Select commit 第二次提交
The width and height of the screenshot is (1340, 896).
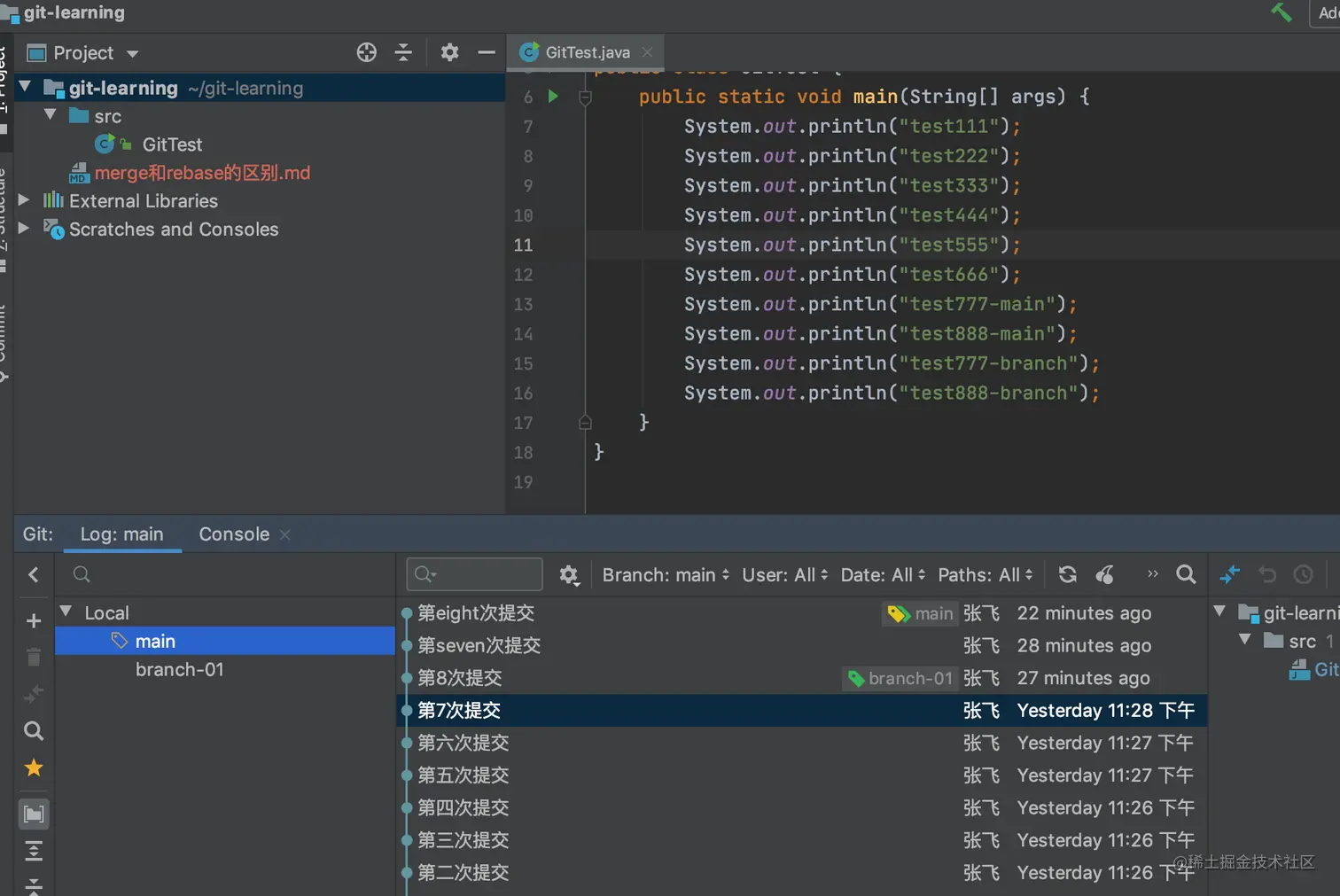802,872
